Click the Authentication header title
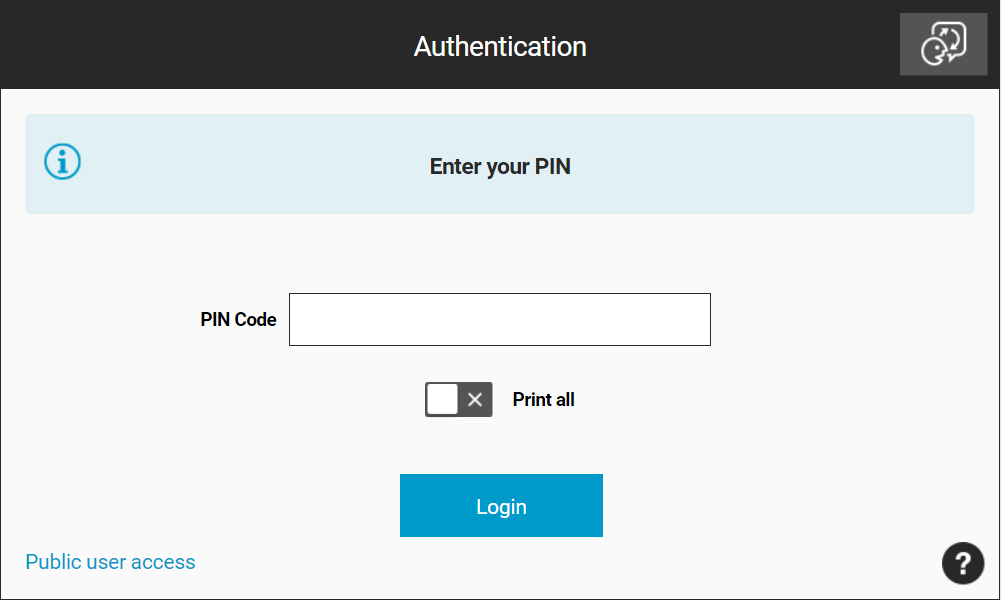 pyautogui.click(x=500, y=47)
